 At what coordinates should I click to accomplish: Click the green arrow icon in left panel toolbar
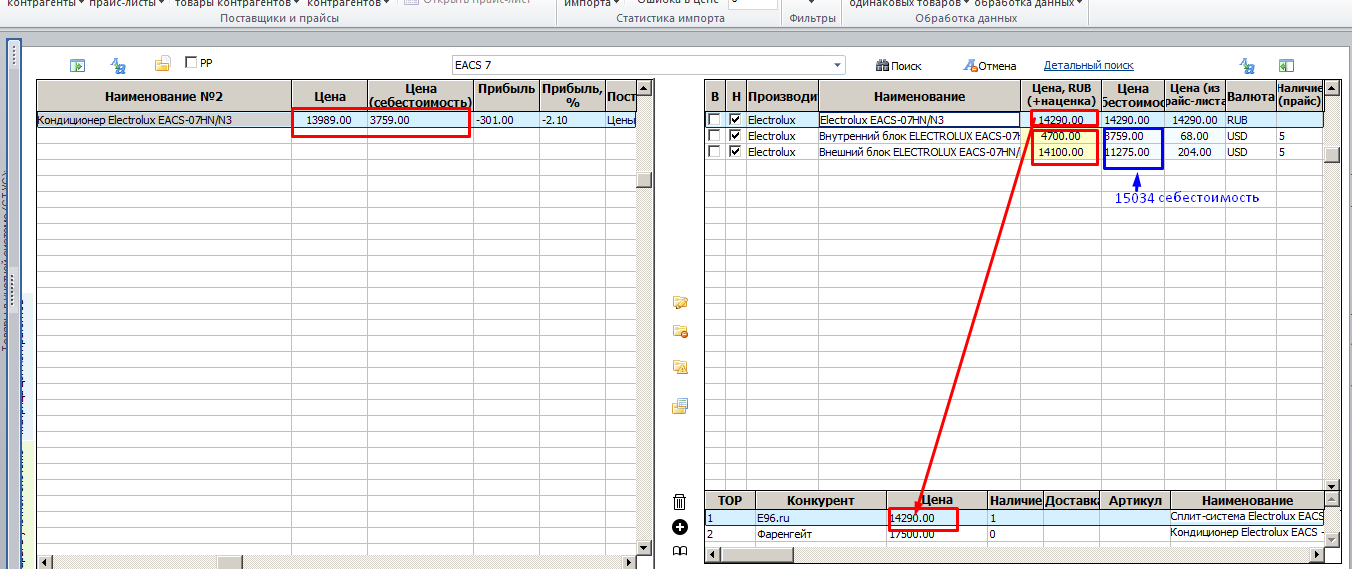pyautogui.click(x=77, y=66)
